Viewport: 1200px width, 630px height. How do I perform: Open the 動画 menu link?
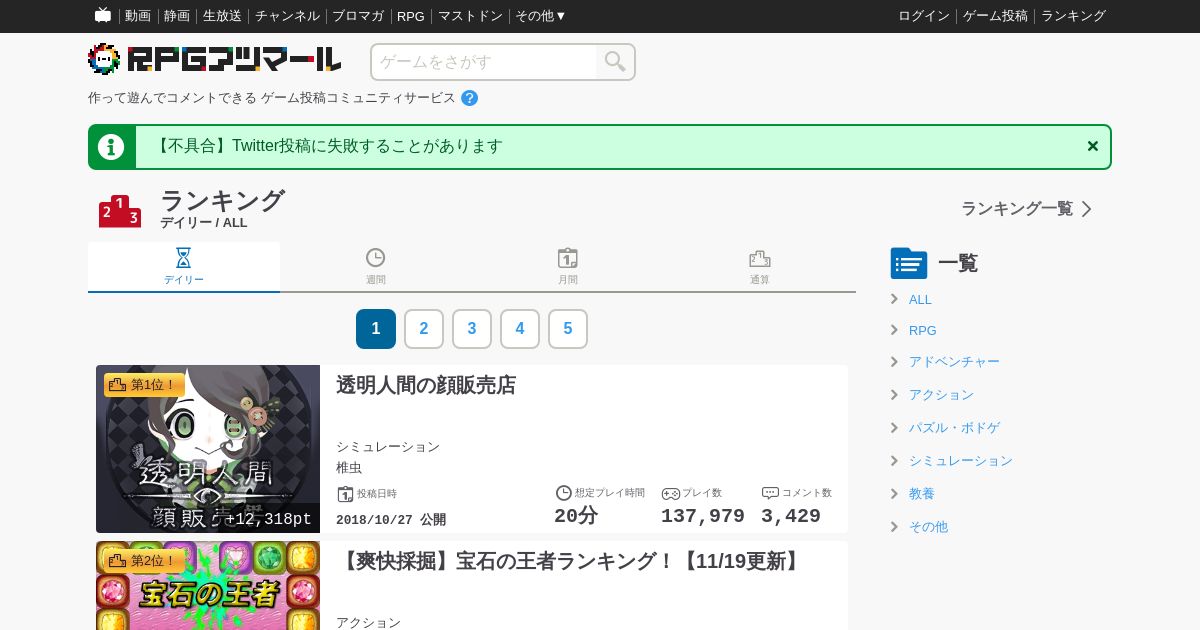point(138,16)
